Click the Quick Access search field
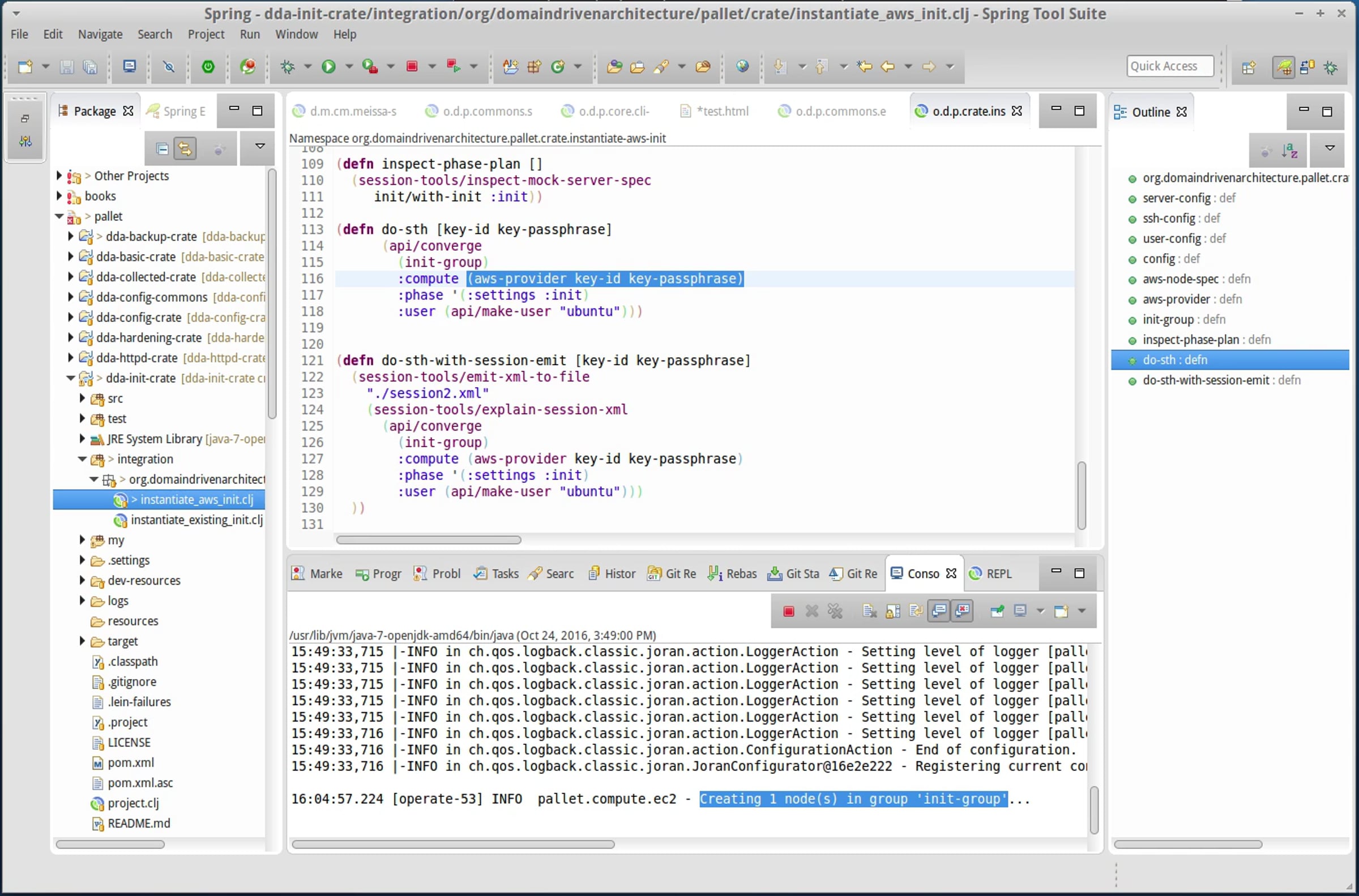 (x=1169, y=66)
